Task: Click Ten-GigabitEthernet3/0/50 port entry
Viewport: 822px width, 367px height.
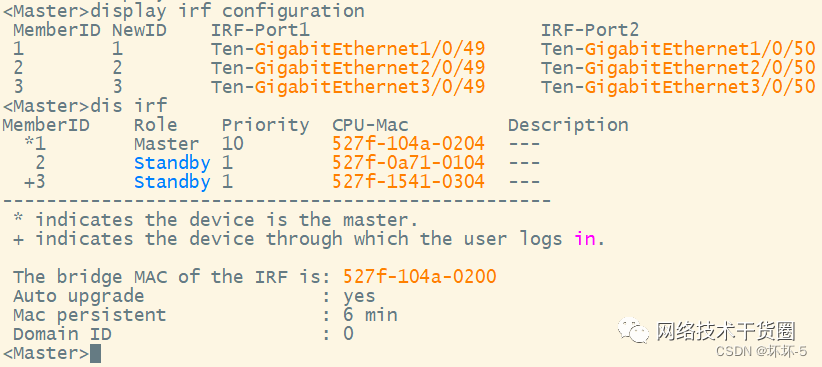Action: pyautogui.click(x=678, y=87)
